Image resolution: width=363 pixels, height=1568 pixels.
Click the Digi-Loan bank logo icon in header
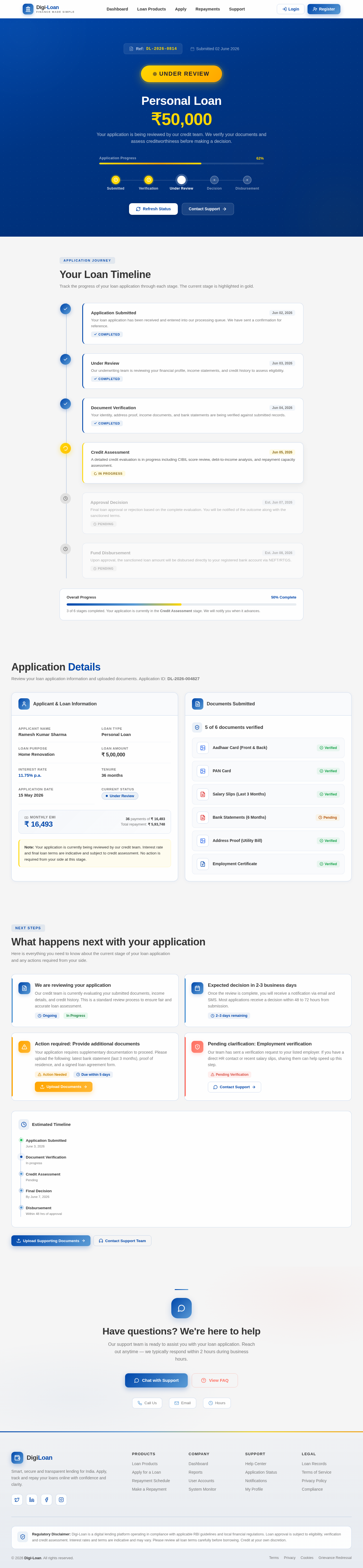point(28,9)
